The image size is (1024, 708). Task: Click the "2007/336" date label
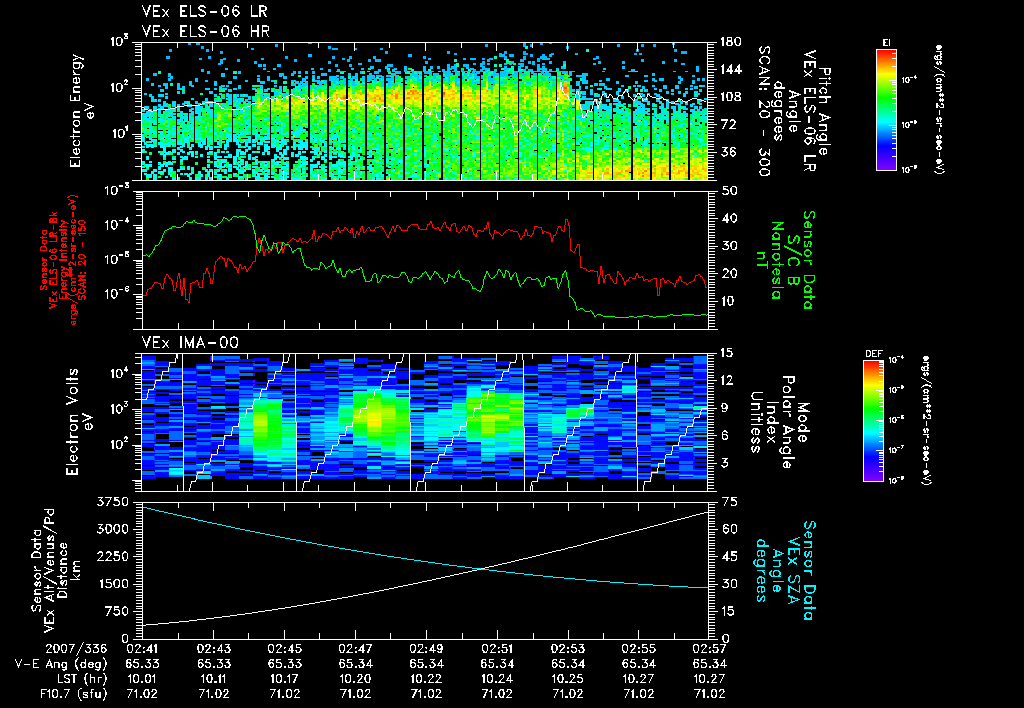click(74, 649)
